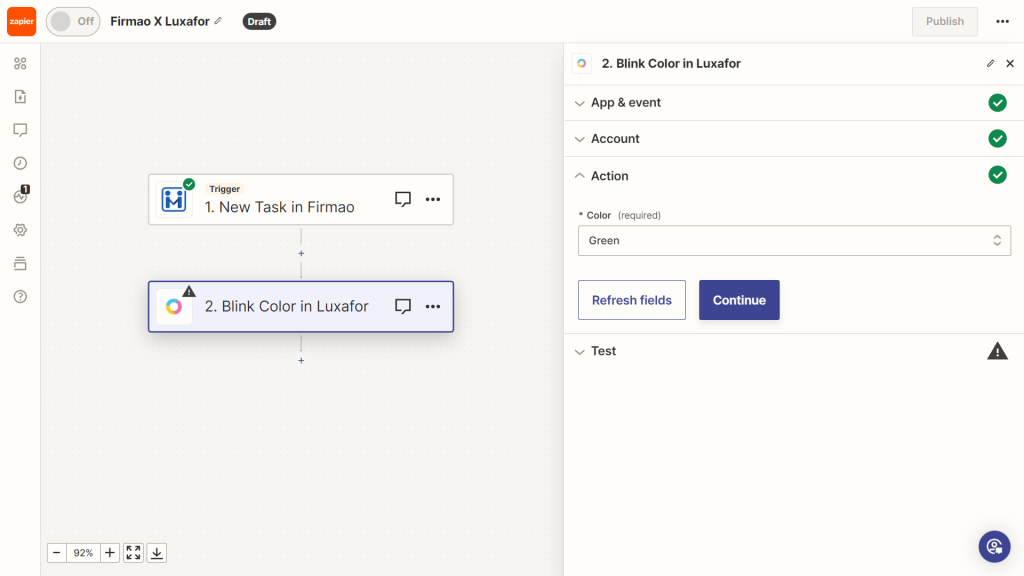Turn the Zap on with the Off toggle
This screenshot has width=1024, height=576.
[72, 21]
